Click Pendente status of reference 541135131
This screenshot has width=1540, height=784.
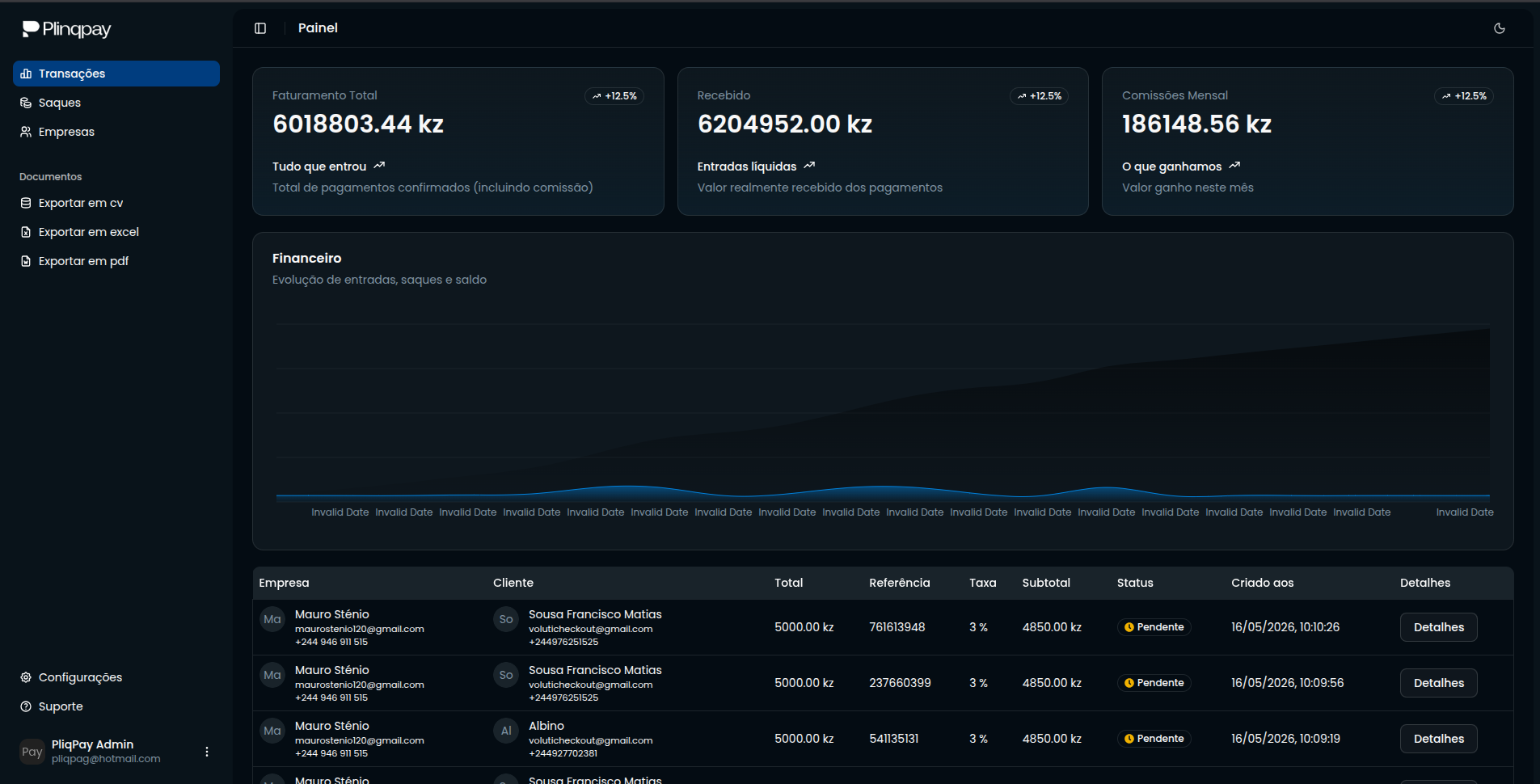pos(1154,739)
